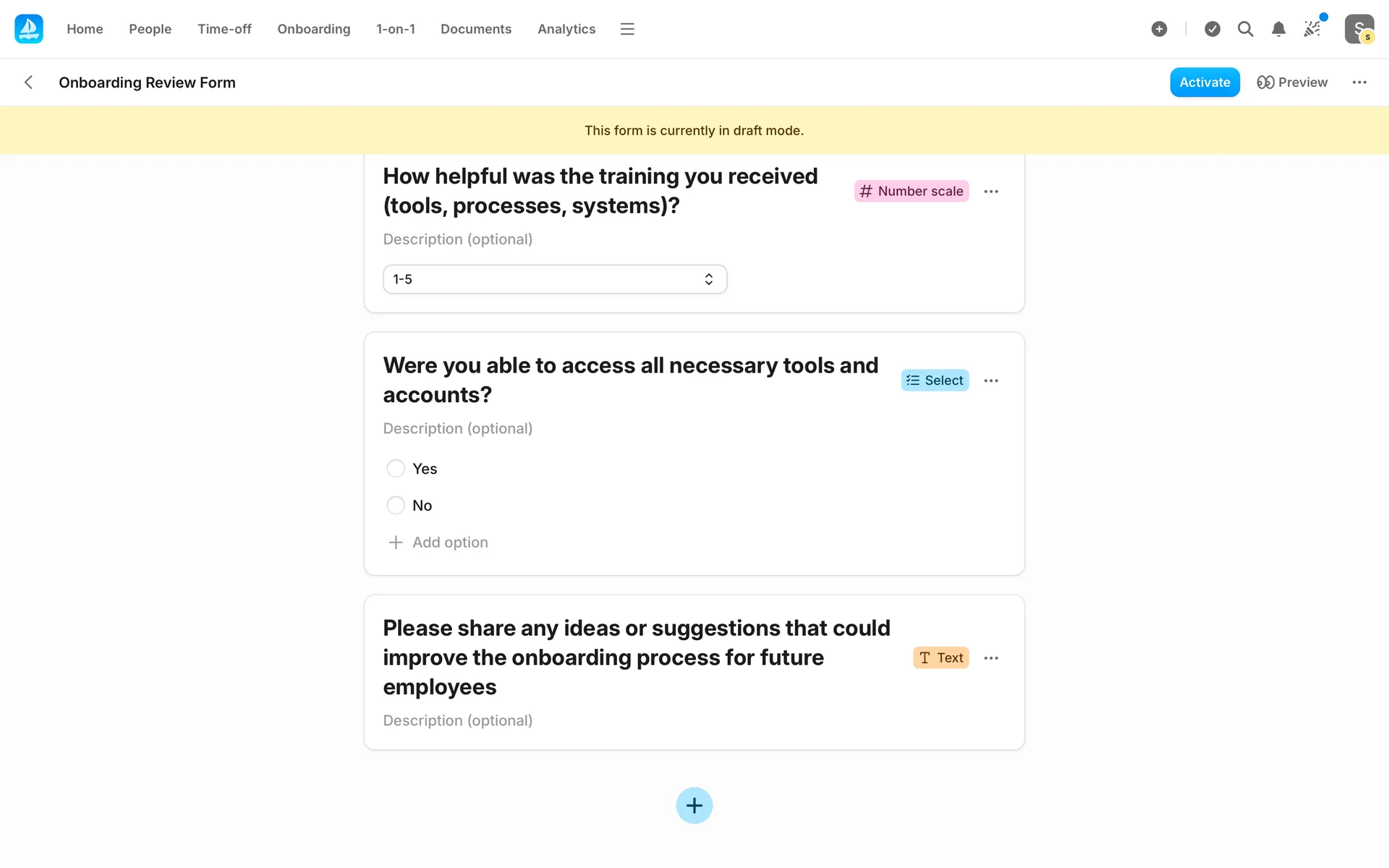Preview the onboarding review form

(x=1292, y=82)
